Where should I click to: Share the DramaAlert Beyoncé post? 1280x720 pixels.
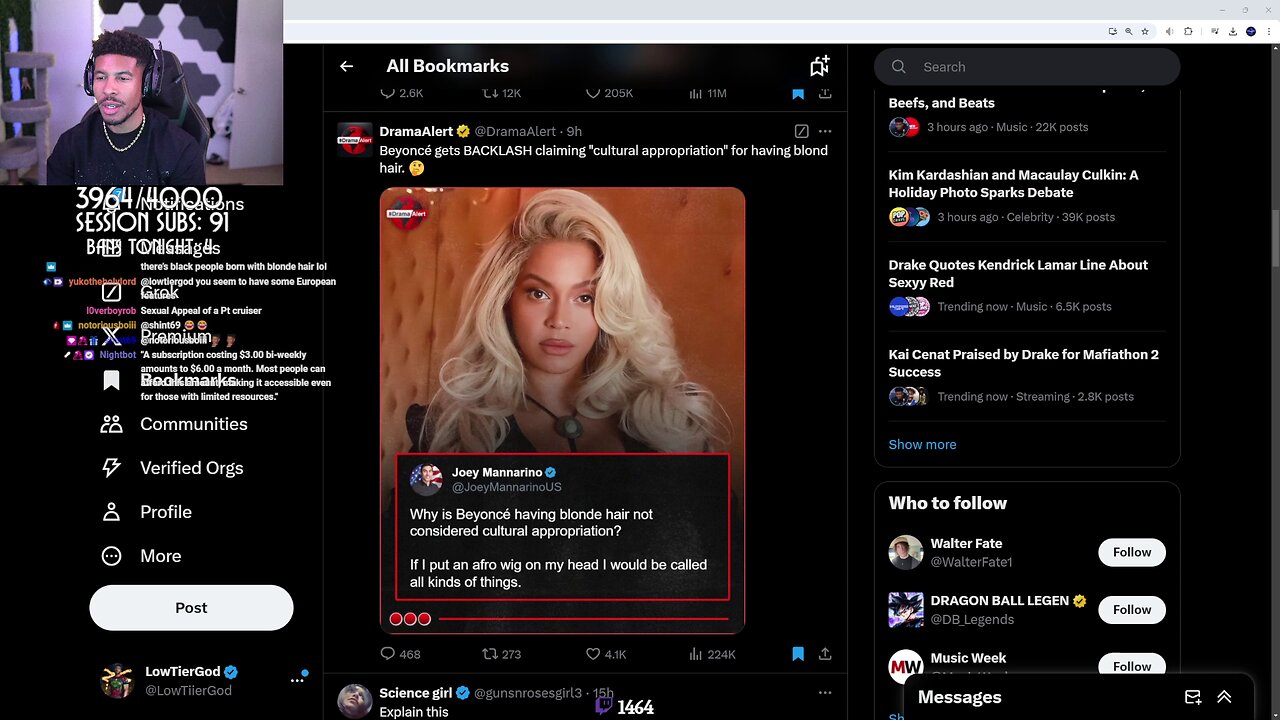tap(825, 654)
